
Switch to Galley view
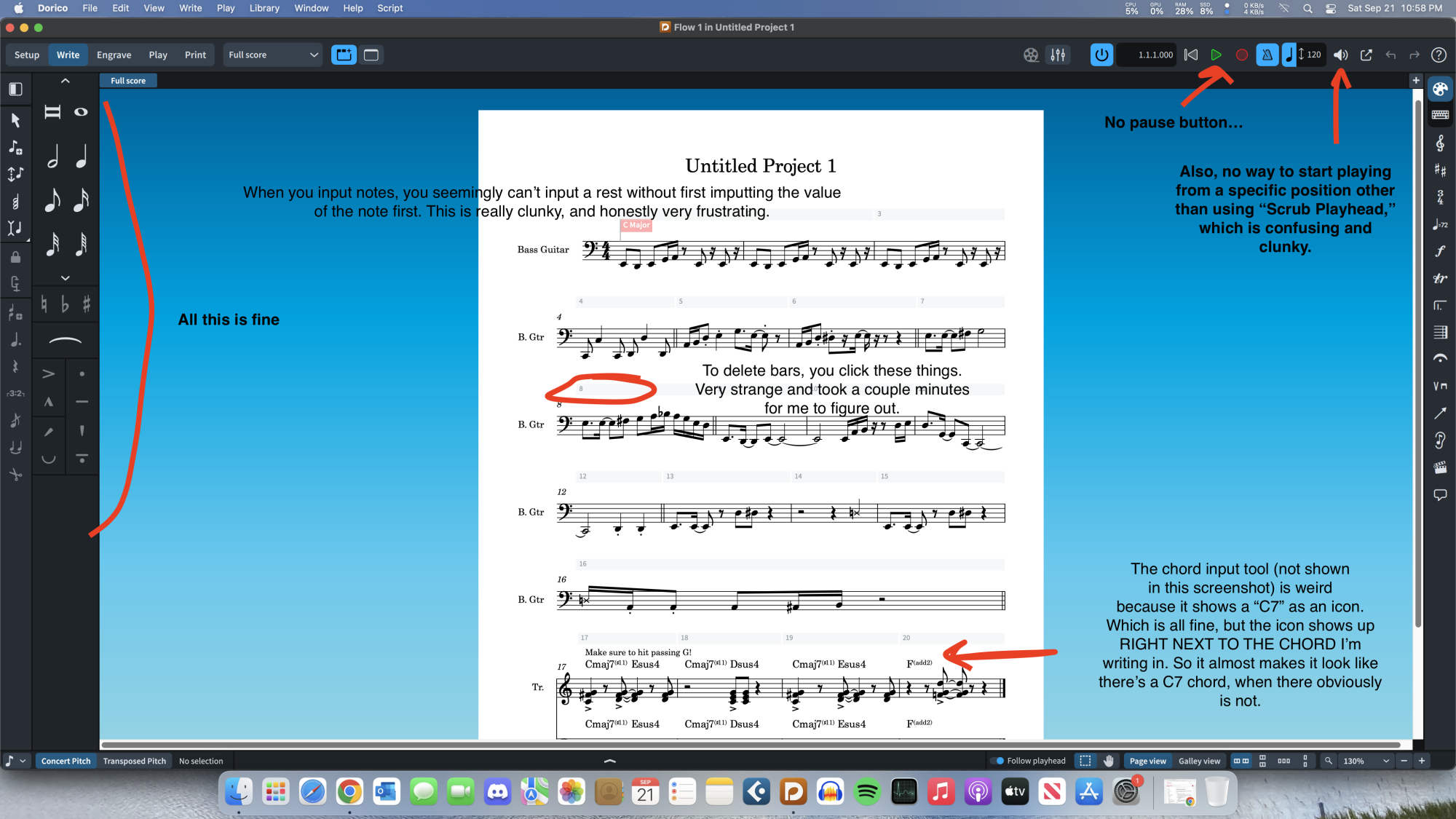click(1199, 761)
